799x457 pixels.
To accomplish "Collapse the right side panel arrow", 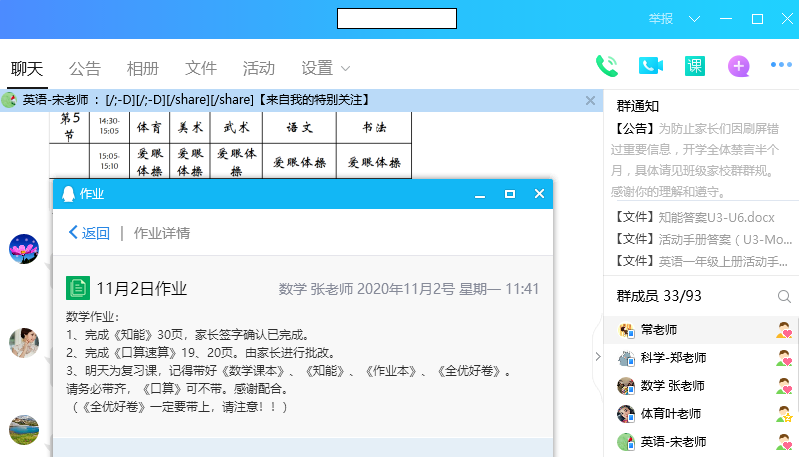I will click(x=598, y=356).
